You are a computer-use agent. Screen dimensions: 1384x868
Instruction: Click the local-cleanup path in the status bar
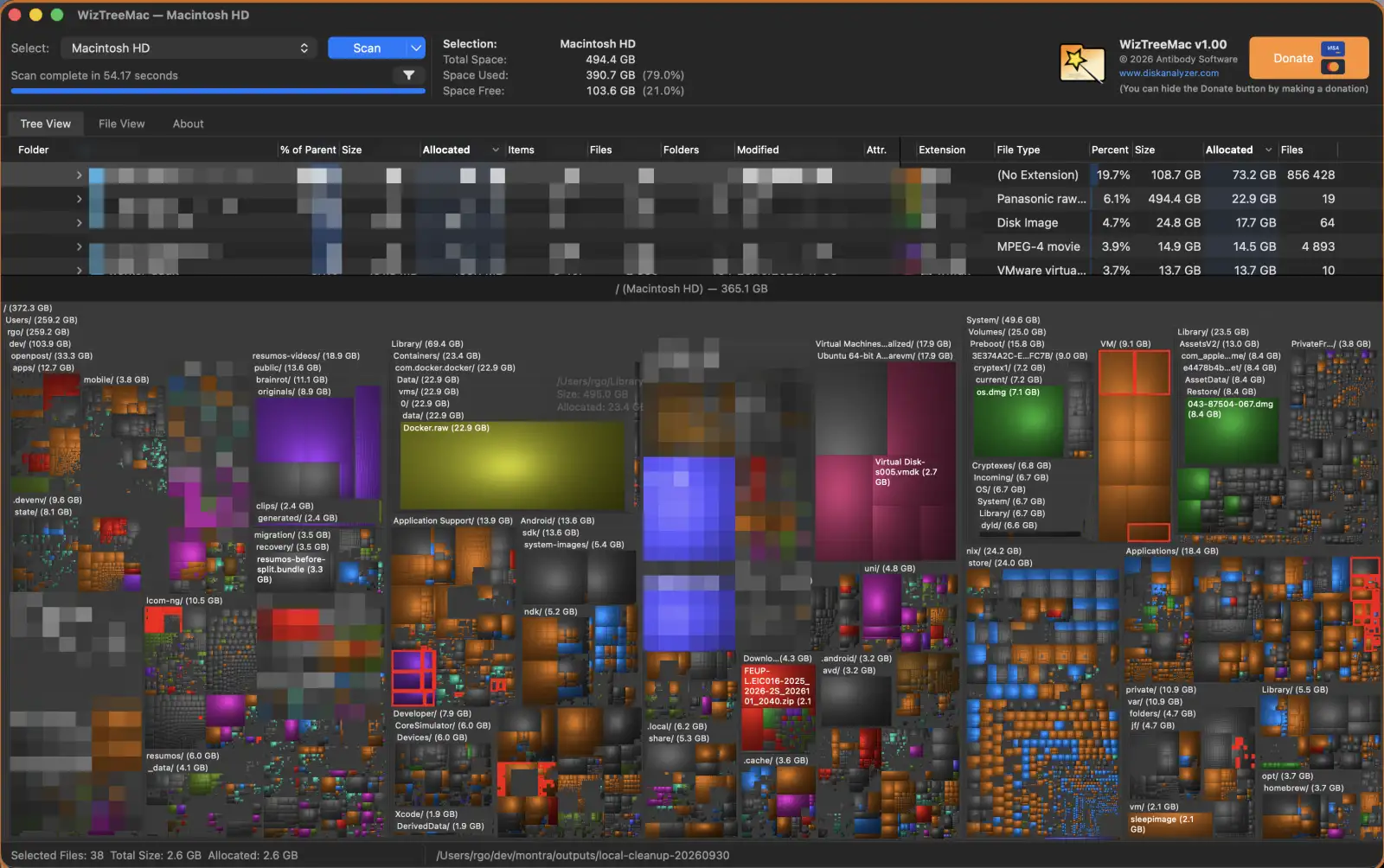pos(582,855)
